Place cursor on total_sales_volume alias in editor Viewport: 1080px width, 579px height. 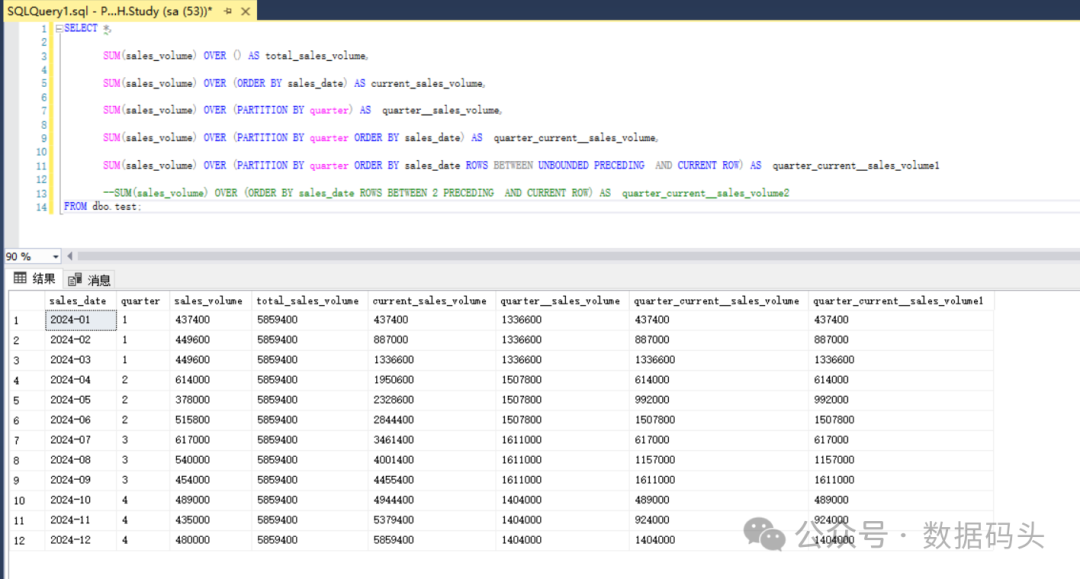point(315,56)
